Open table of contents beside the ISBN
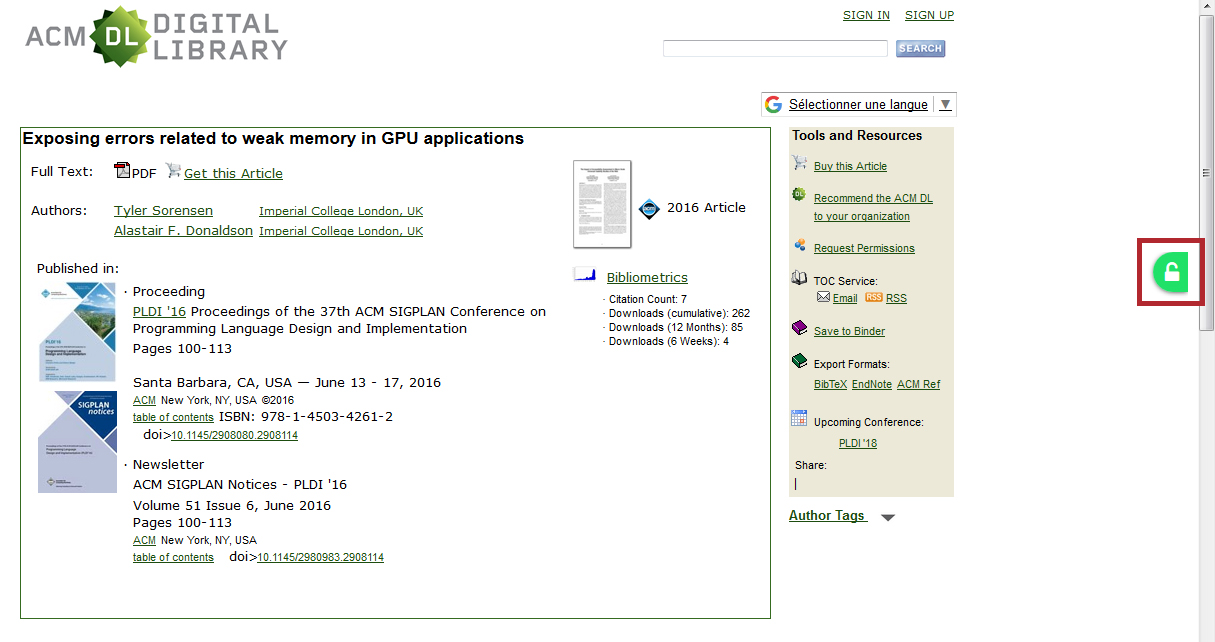The image size is (1215, 642). pyautogui.click(x=173, y=417)
